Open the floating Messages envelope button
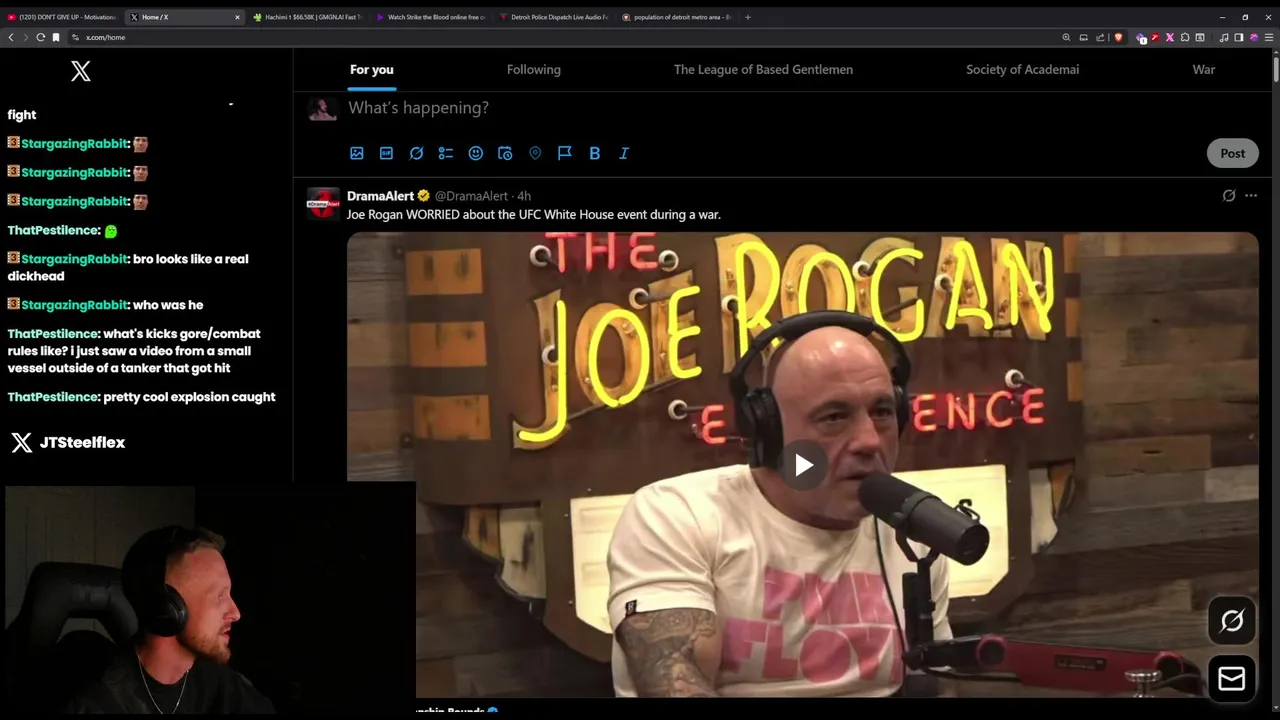The image size is (1280, 720). point(1232,679)
